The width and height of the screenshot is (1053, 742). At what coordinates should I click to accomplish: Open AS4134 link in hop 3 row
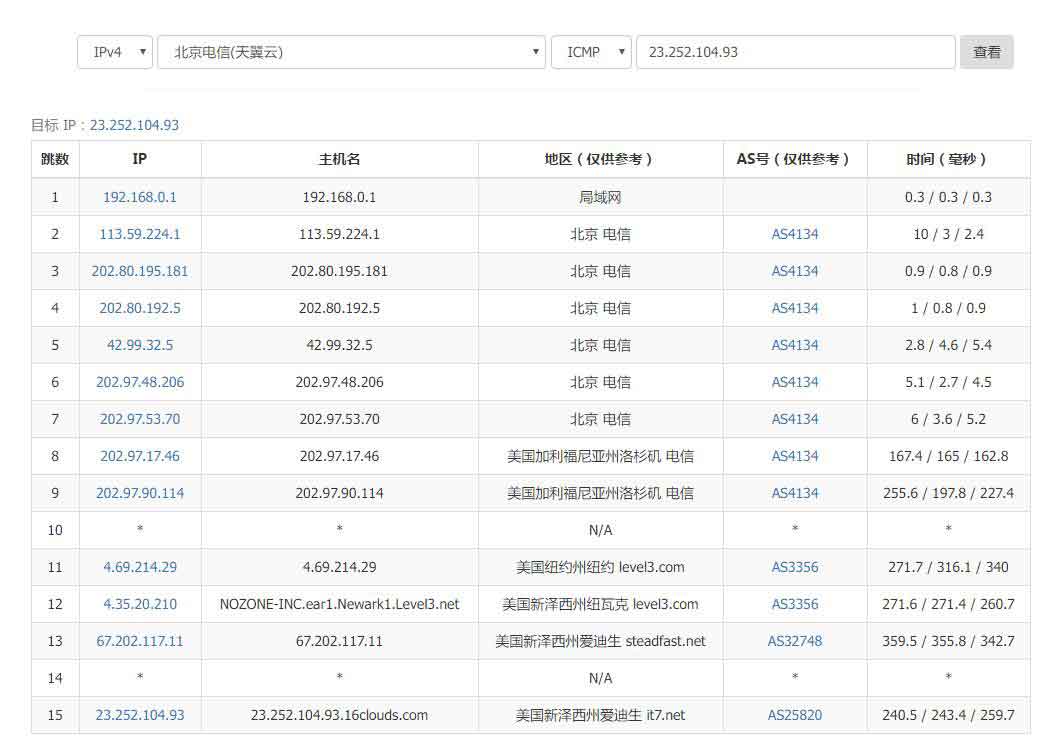click(795, 271)
